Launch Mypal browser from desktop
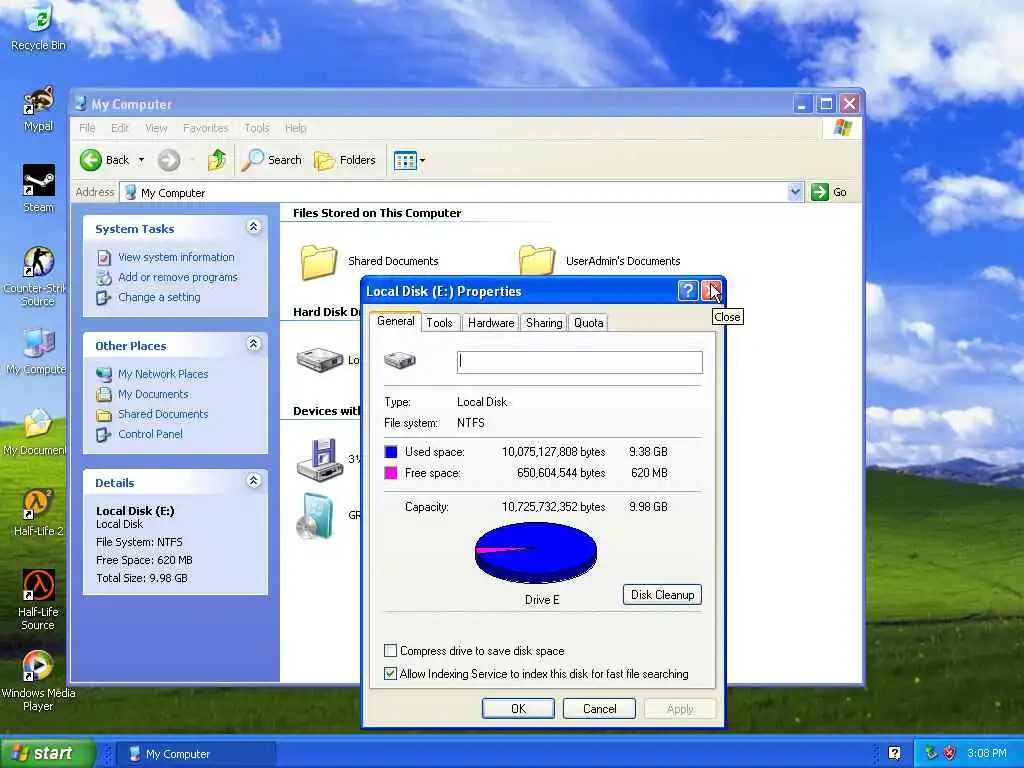The width and height of the screenshot is (1024, 768). point(39,108)
